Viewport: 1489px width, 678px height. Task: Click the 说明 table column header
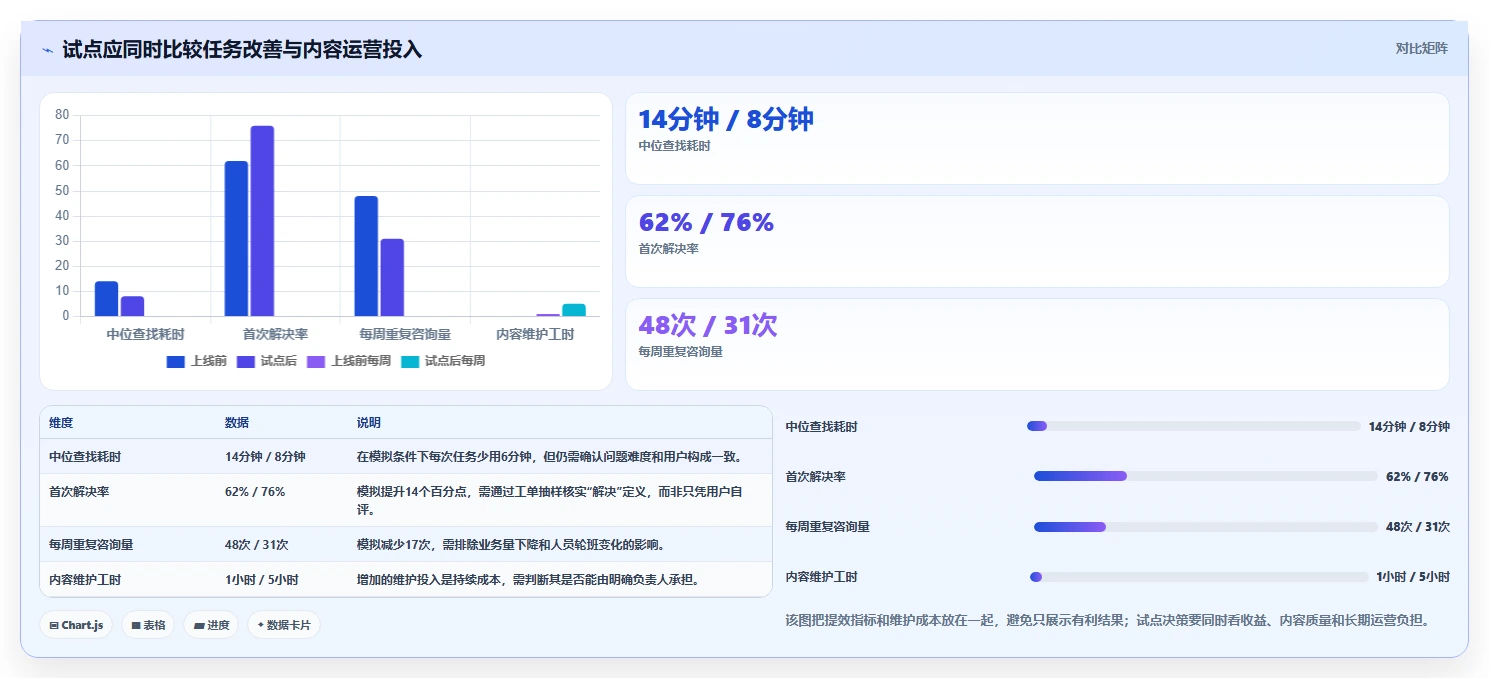369,423
